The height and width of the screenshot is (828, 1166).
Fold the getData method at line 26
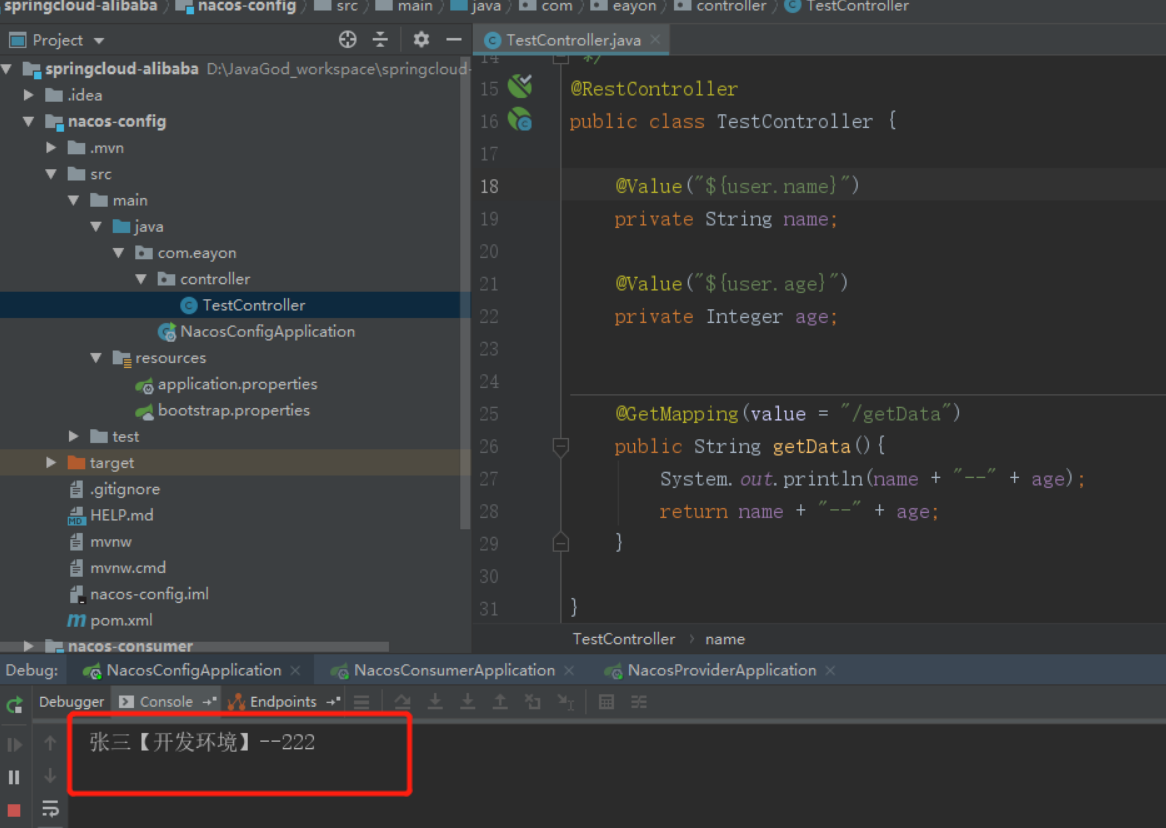coord(561,446)
